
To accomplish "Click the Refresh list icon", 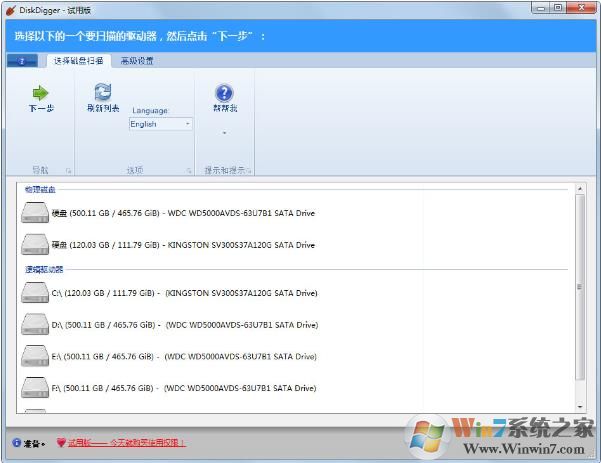I will pyautogui.click(x=102, y=93).
